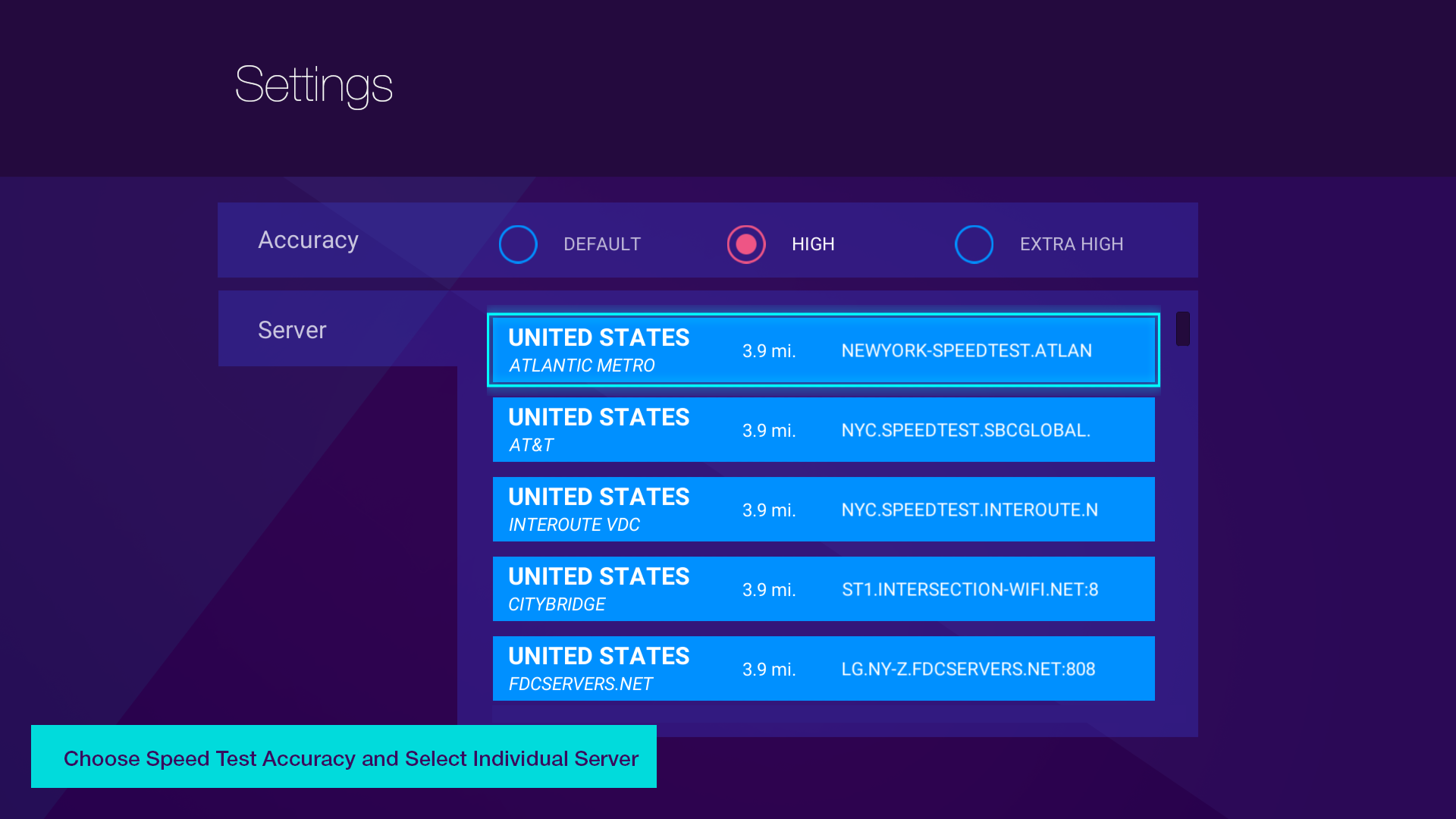Select the High accuracy radio button
The image size is (1456, 819).
pyautogui.click(x=746, y=244)
